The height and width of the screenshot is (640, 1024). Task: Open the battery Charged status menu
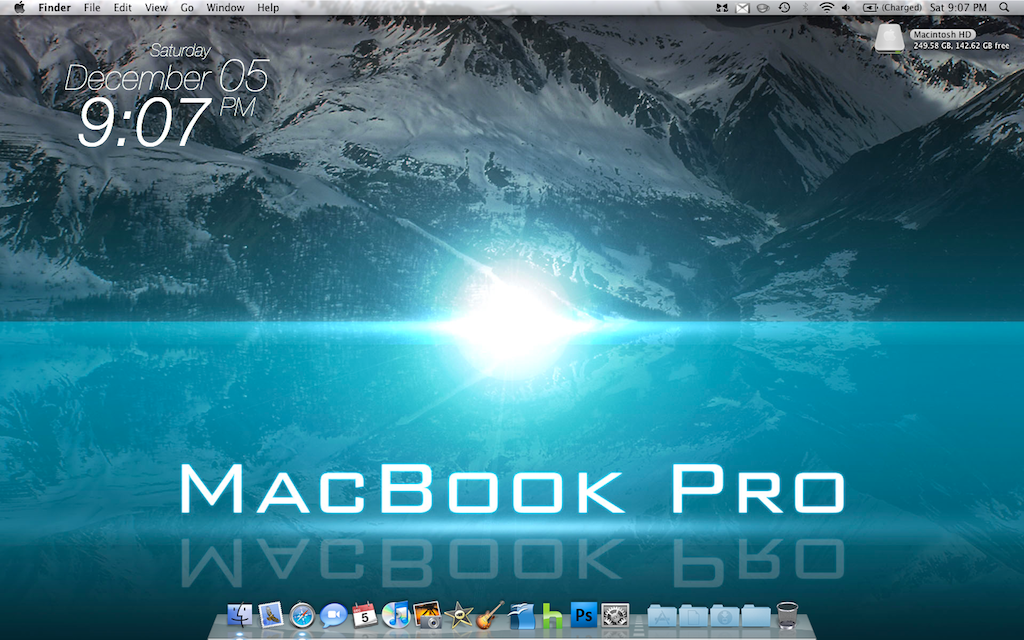coord(892,8)
